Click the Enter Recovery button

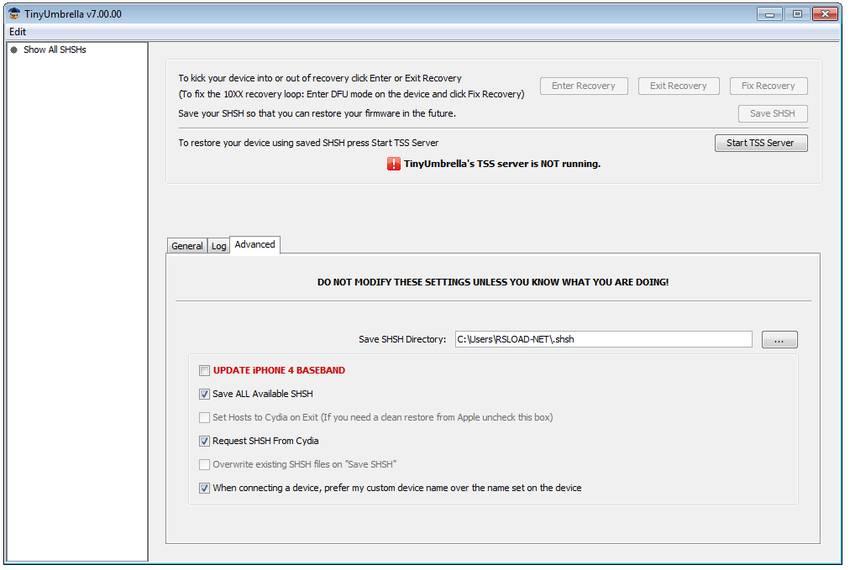583,86
